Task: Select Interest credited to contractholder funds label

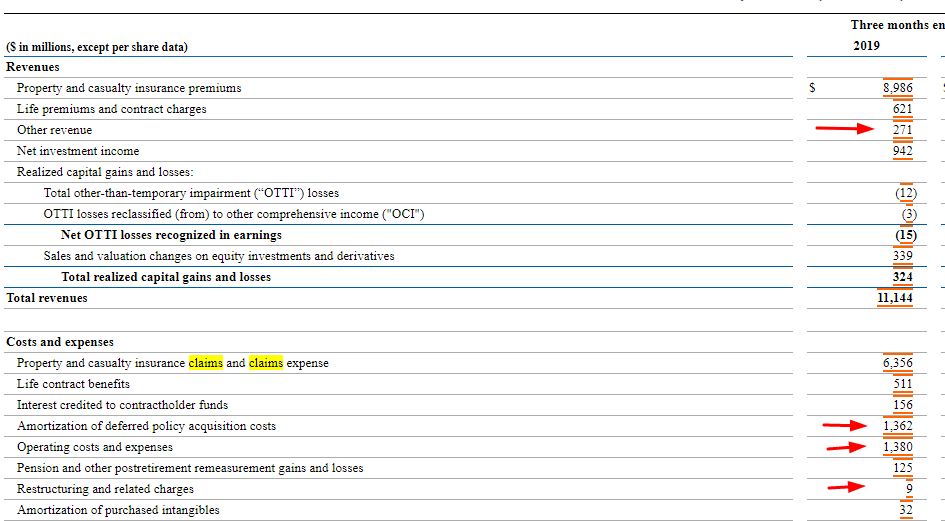Action: click(x=122, y=405)
